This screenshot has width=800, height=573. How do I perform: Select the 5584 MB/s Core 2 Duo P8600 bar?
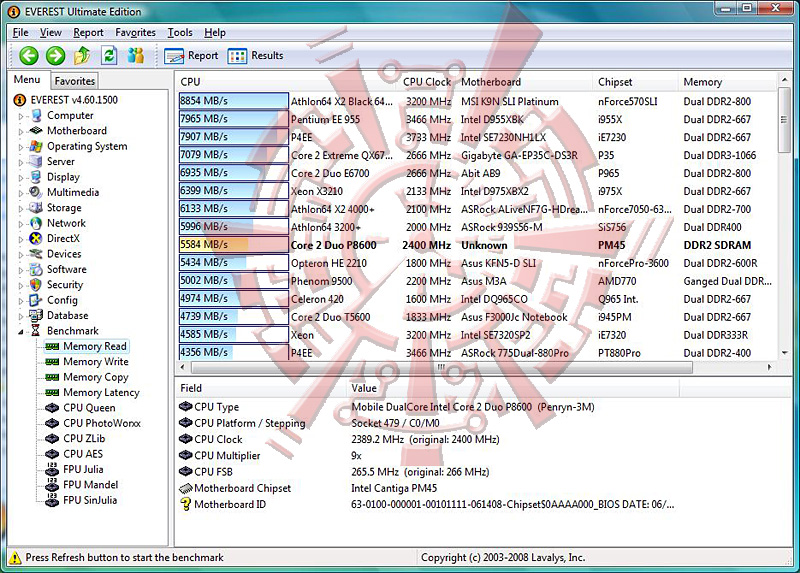coord(234,245)
